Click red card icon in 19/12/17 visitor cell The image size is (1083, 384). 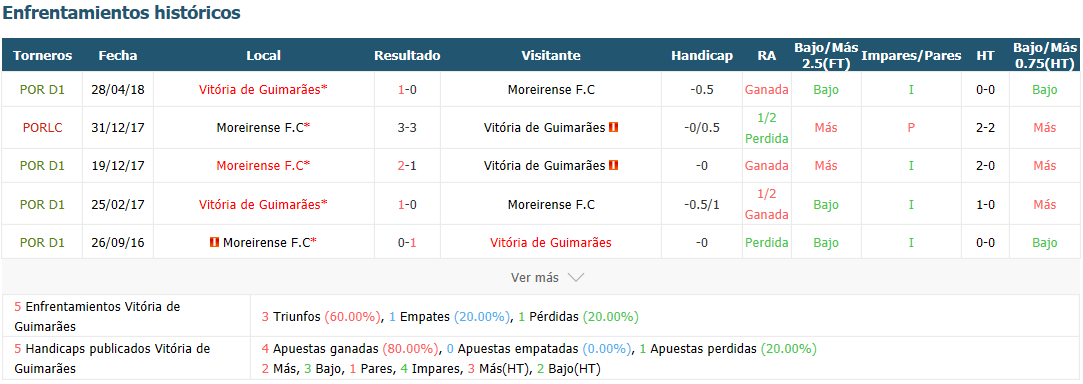pos(613,166)
